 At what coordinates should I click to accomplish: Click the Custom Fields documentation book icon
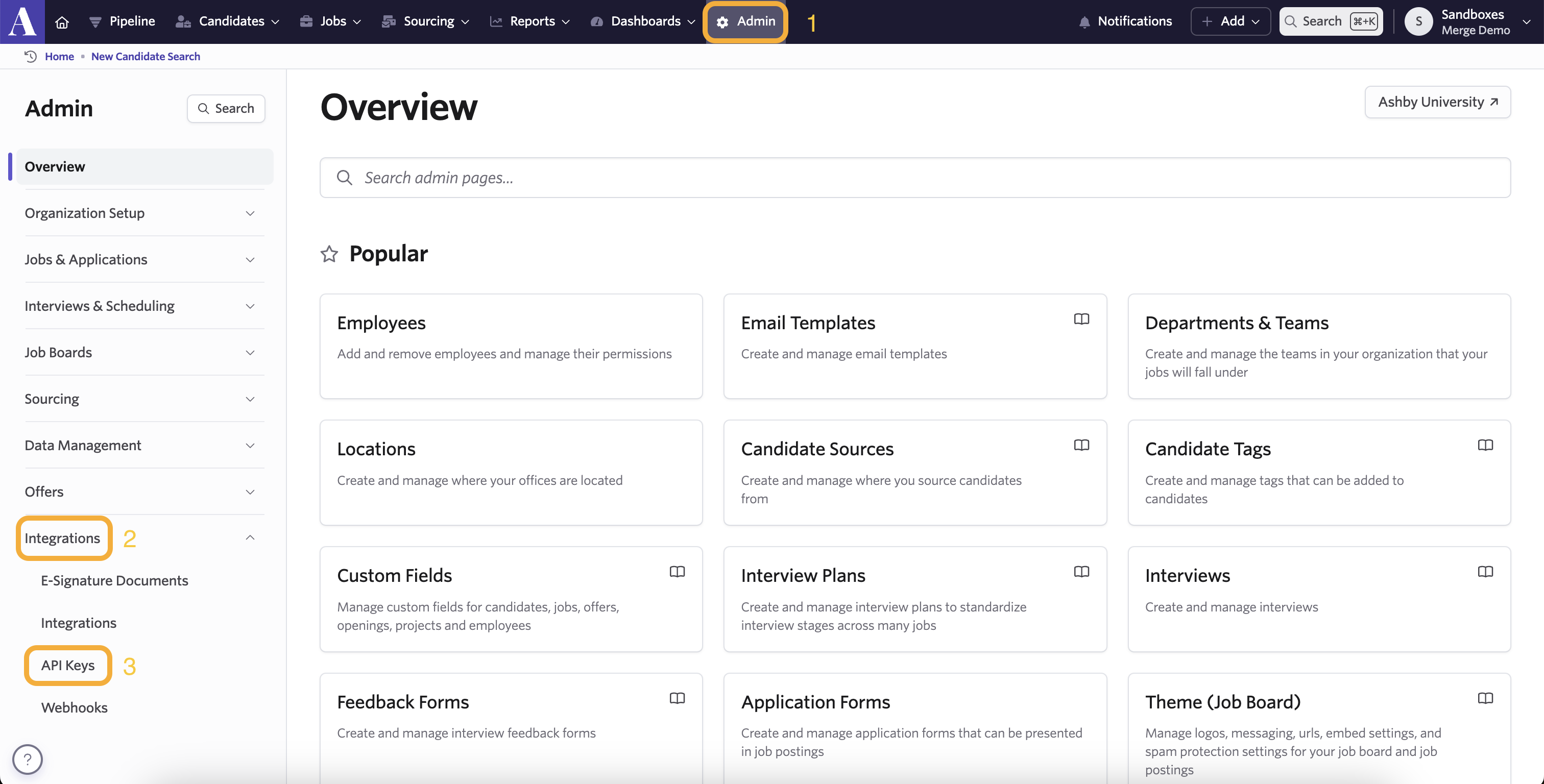point(677,571)
